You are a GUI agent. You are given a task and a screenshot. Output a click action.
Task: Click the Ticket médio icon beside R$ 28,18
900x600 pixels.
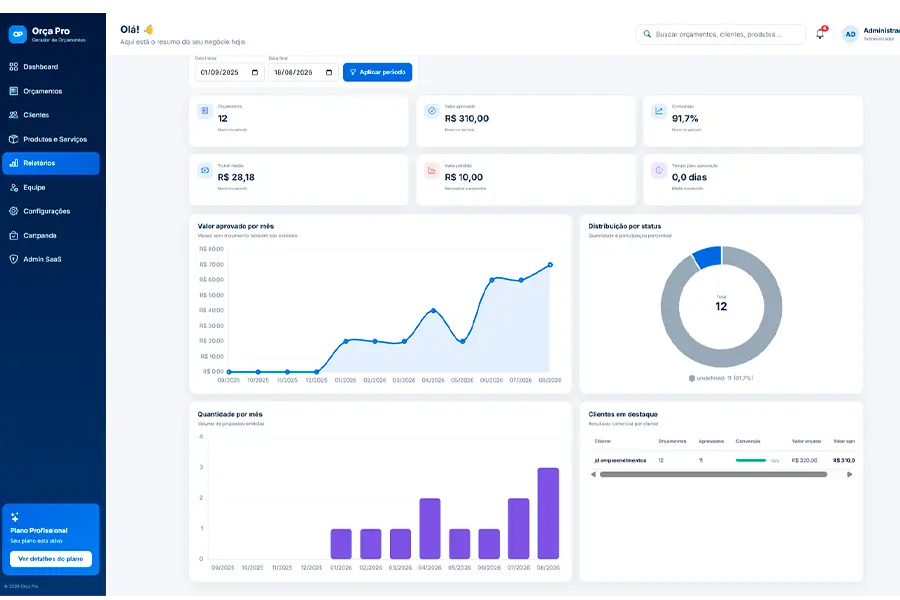click(205, 170)
